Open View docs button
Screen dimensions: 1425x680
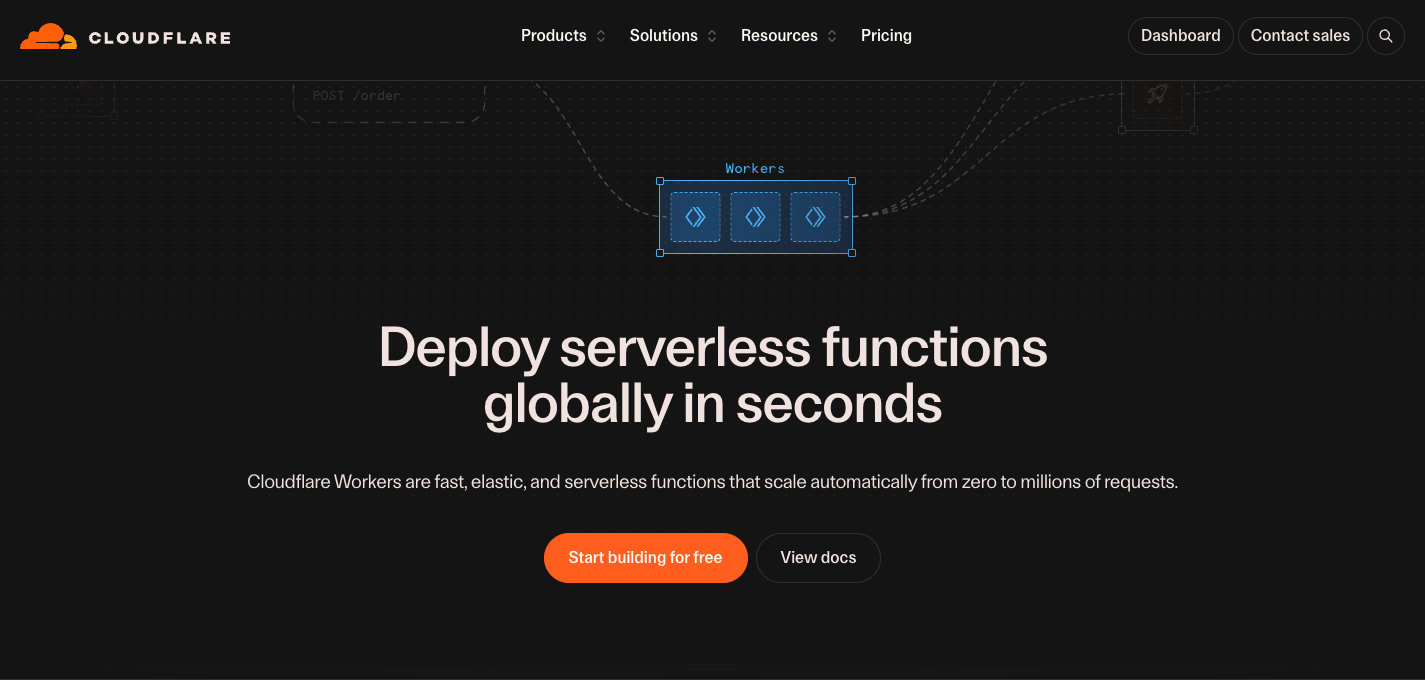[x=818, y=558]
